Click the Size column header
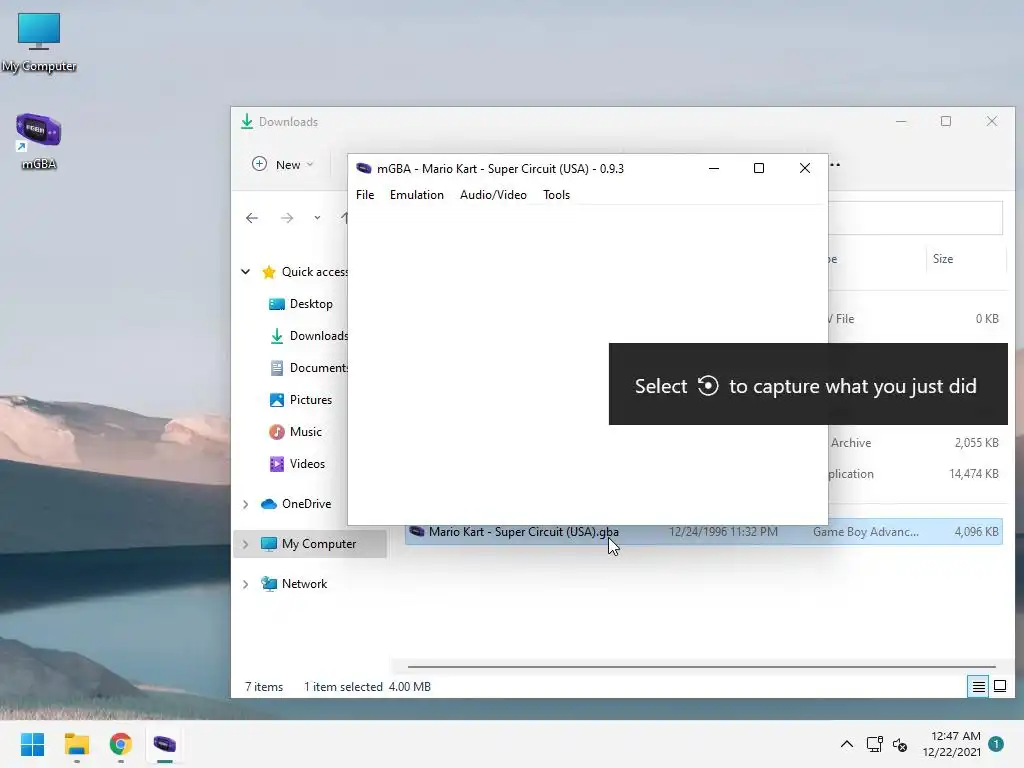1024x768 pixels. pos(942,259)
